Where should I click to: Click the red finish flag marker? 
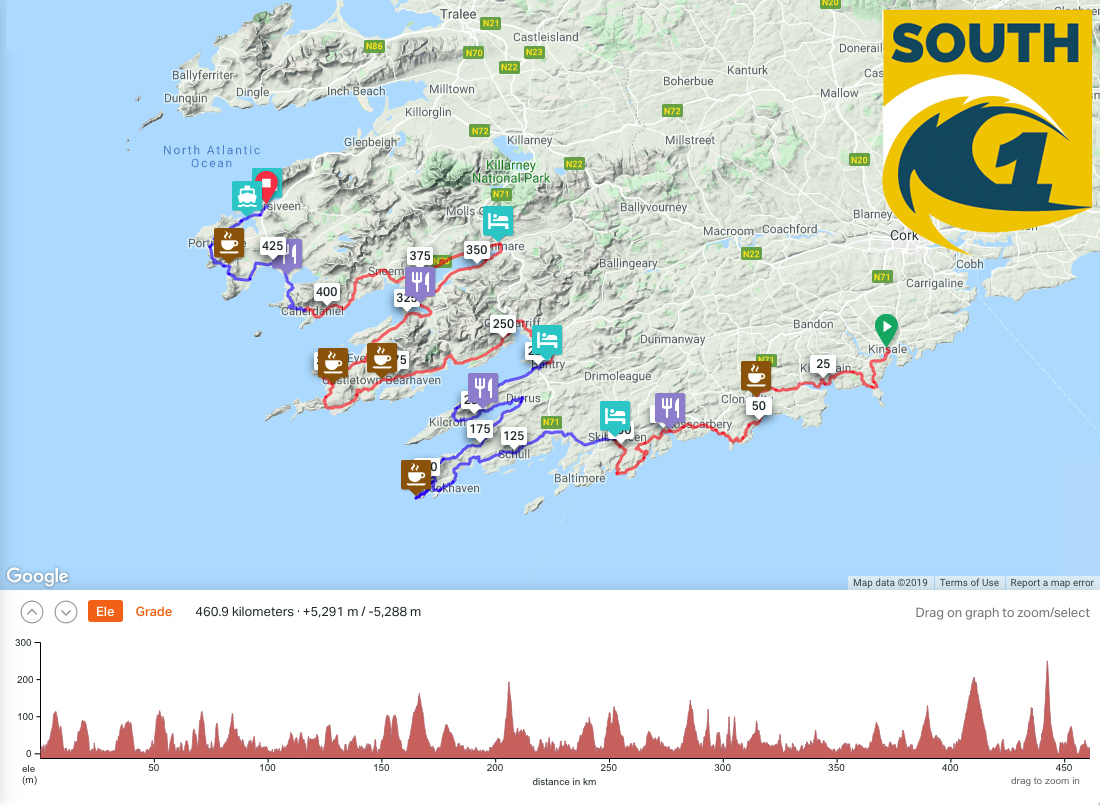(x=266, y=185)
